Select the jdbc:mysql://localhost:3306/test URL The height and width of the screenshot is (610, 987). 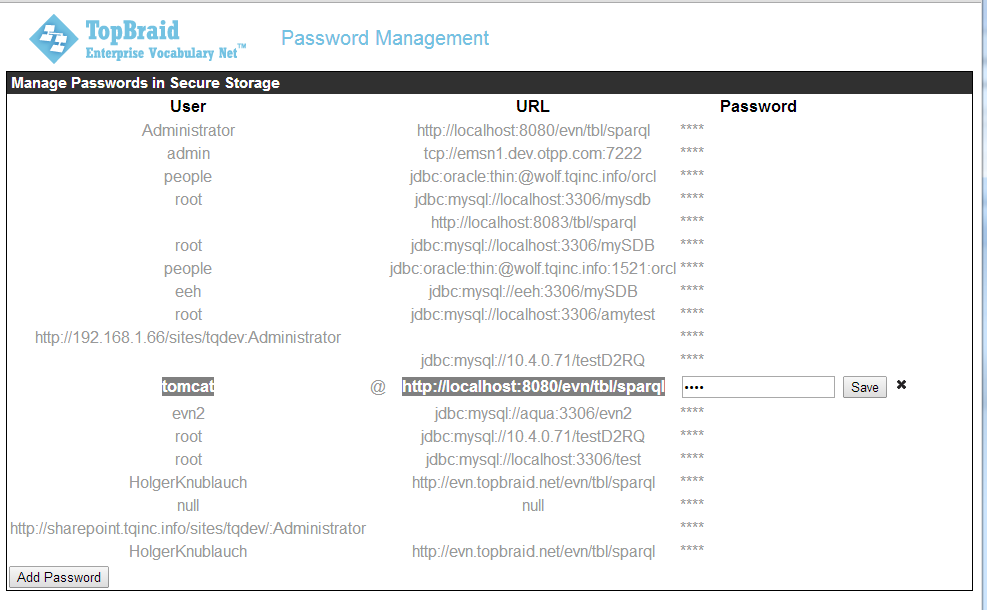tap(533, 459)
